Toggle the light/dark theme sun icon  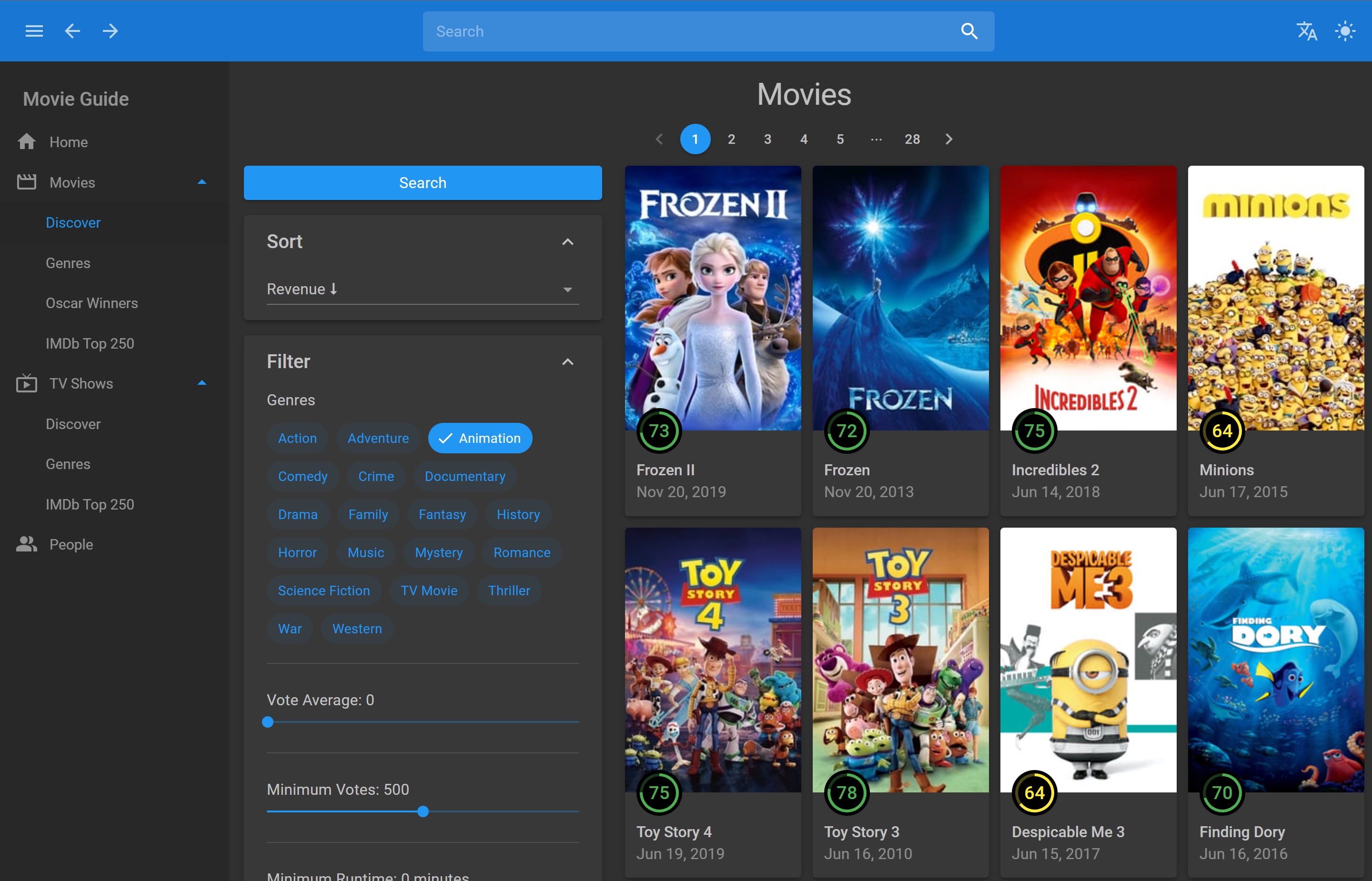pos(1344,31)
